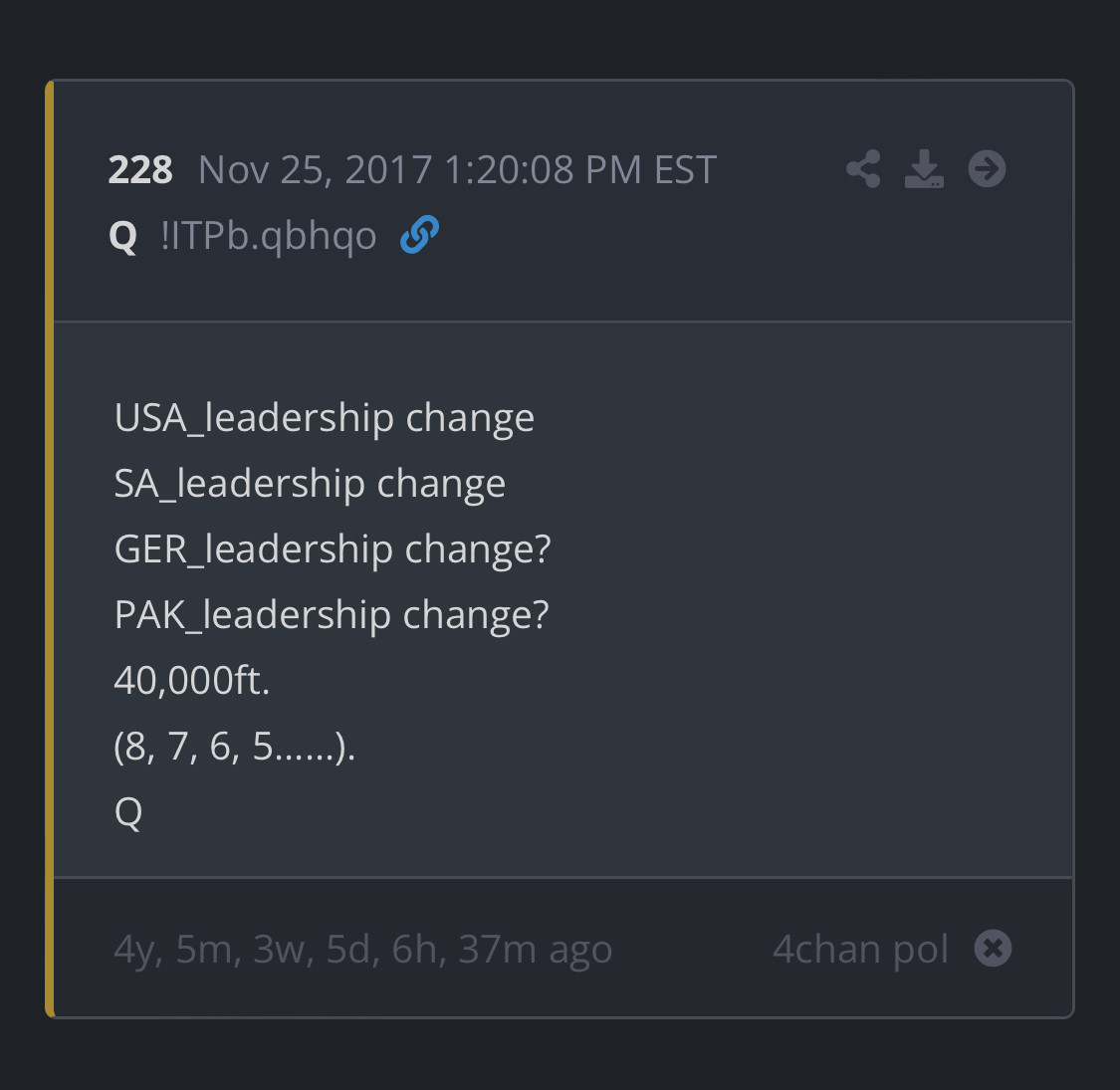Viewport: 1120px width, 1090px height.
Task: Click the gold left border of the post
Action: [x=50, y=547]
